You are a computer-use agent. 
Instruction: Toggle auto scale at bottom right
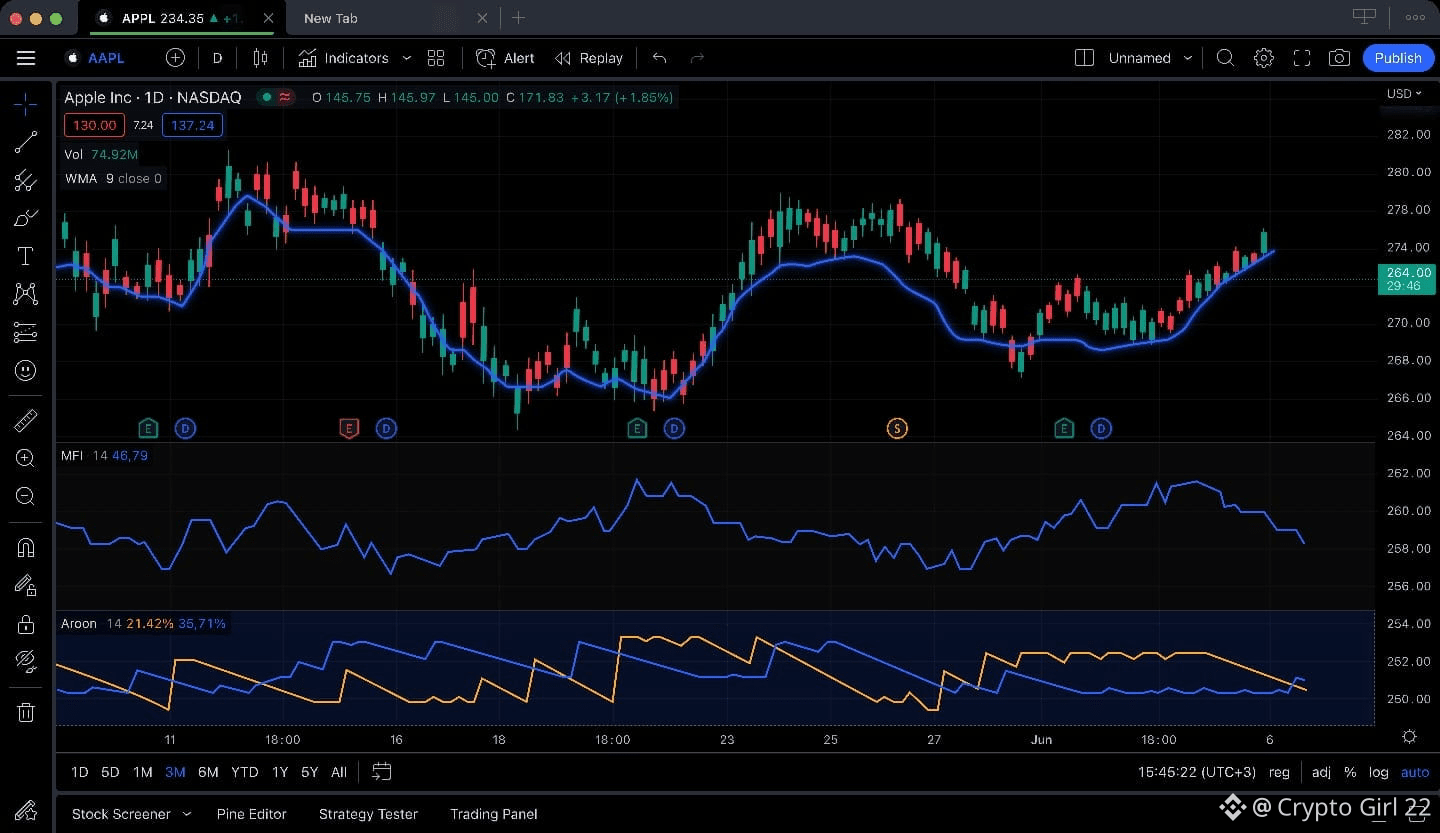point(1415,772)
